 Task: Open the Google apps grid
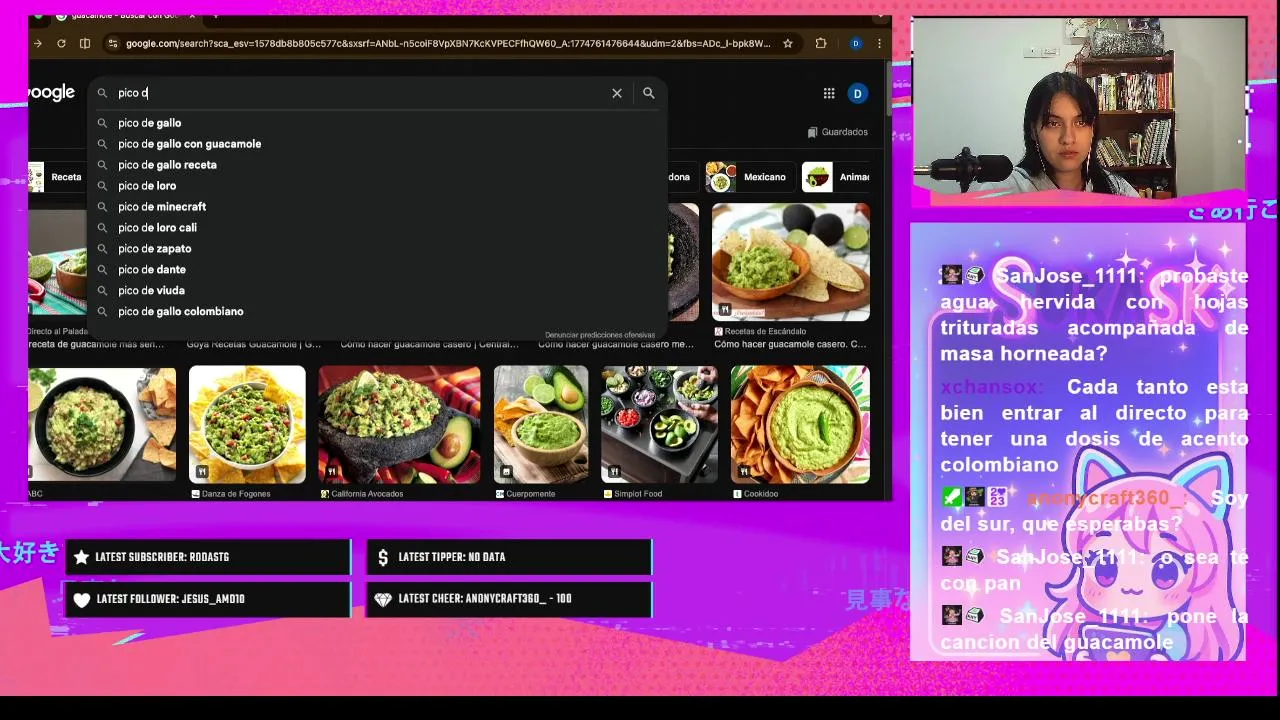coord(829,93)
